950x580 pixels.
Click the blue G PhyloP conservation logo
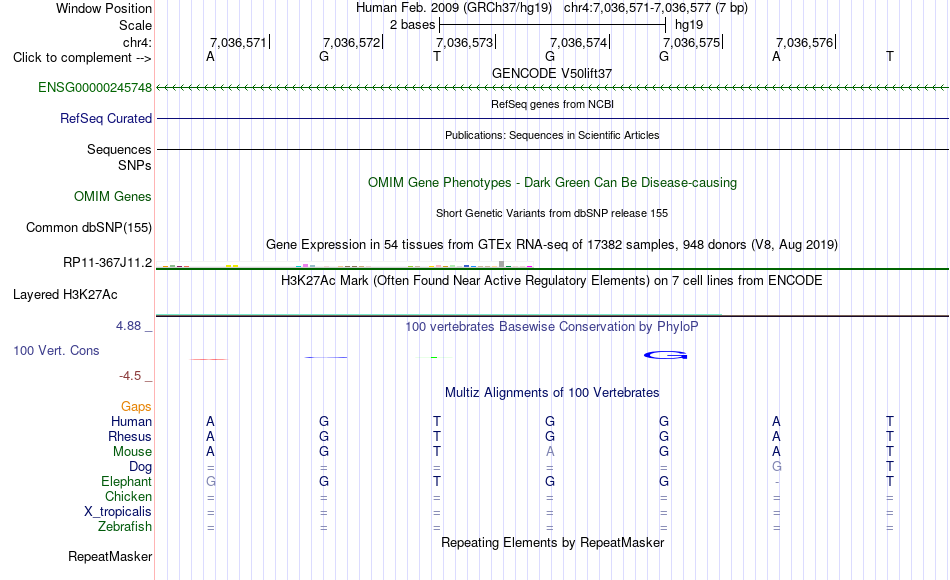(665, 355)
